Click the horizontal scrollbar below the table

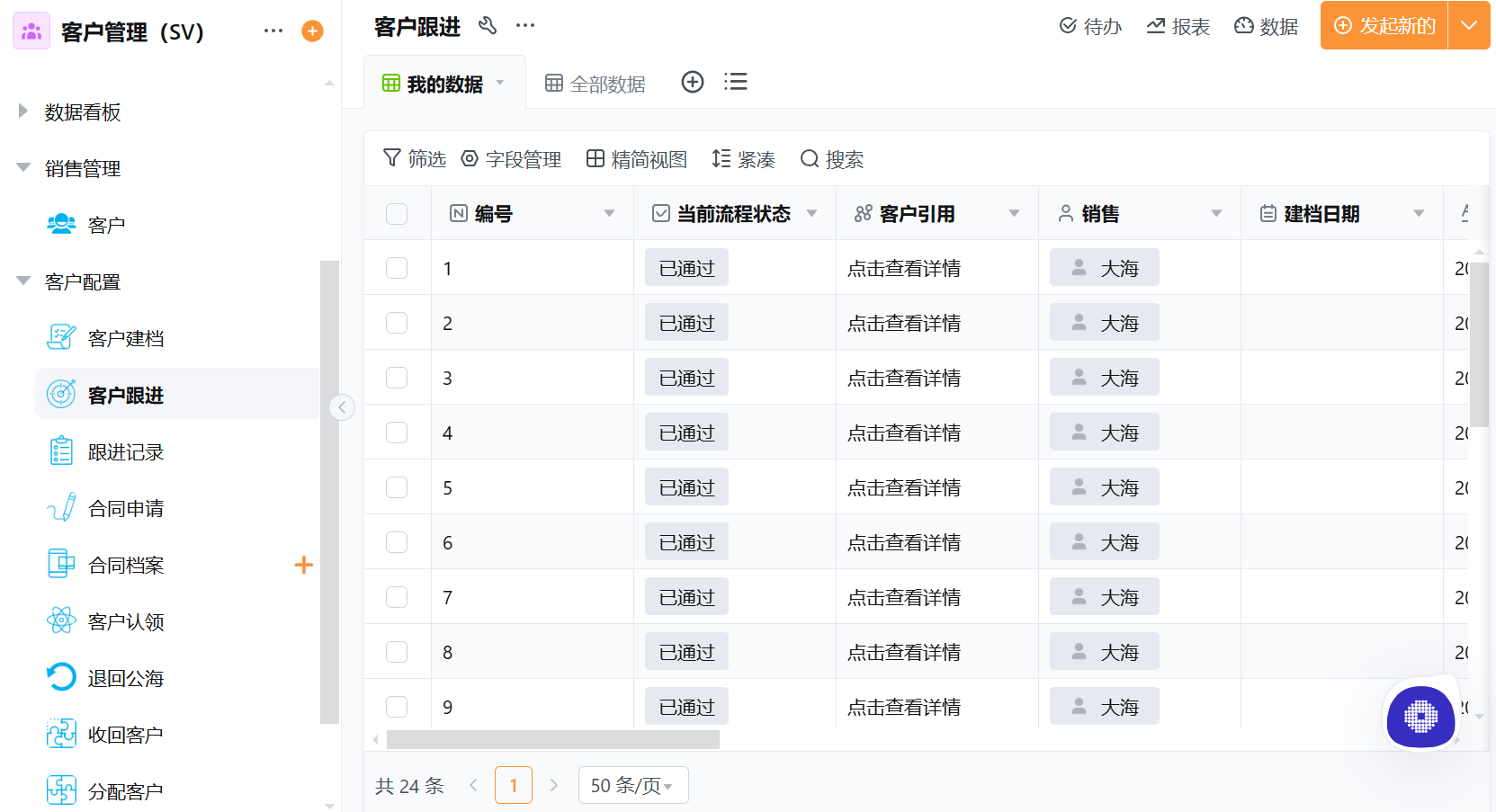pyautogui.click(x=553, y=739)
